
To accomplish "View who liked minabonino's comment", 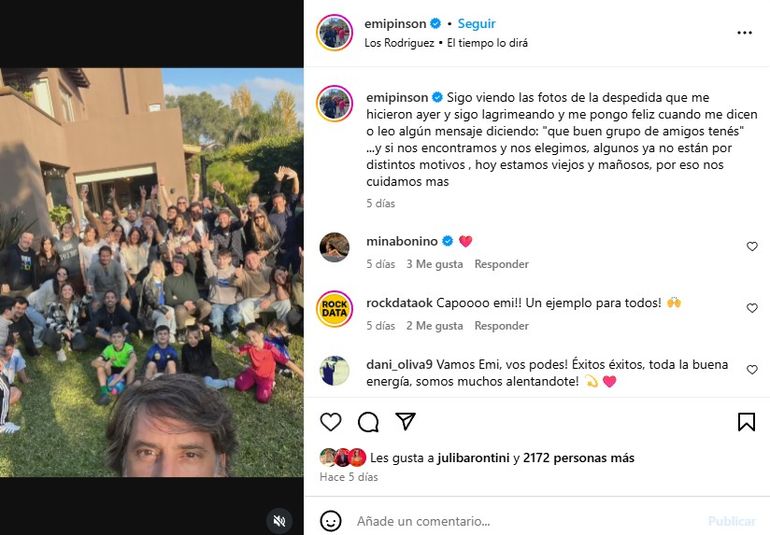I will (x=434, y=264).
